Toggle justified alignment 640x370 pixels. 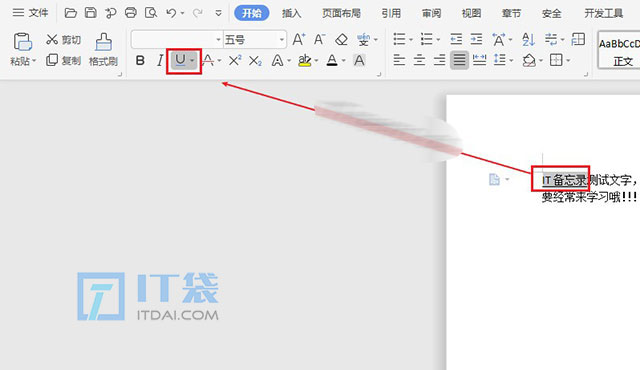[459, 61]
